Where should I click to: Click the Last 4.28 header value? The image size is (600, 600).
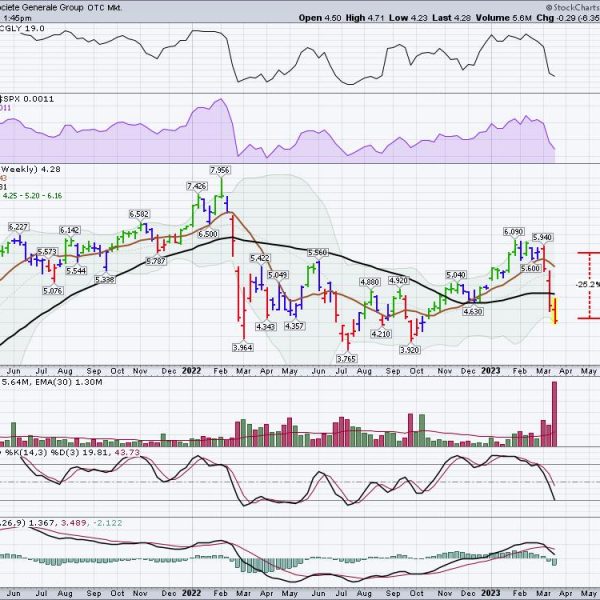click(x=452, y=18)
